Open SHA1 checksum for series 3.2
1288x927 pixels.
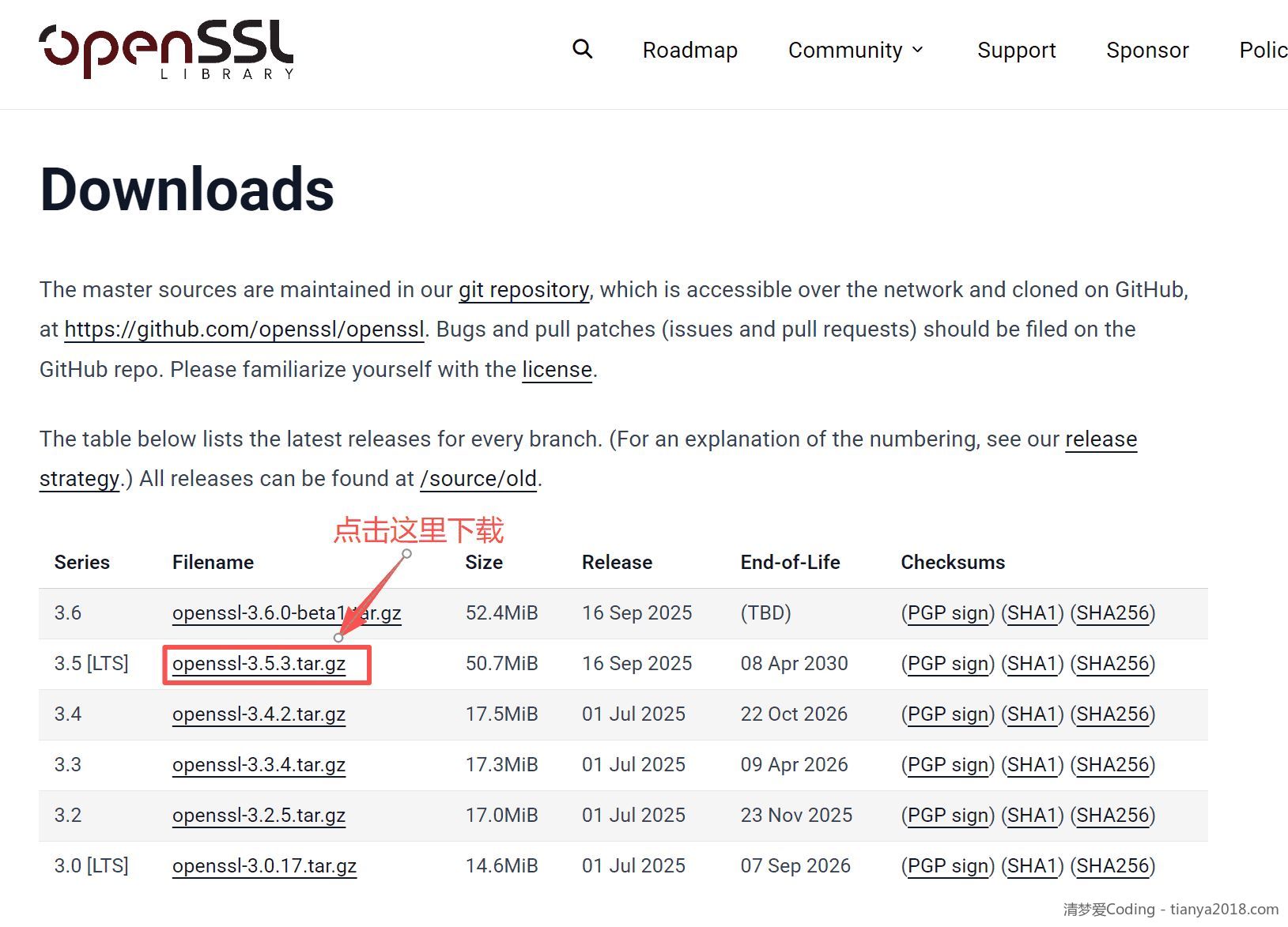[1032, 816]
